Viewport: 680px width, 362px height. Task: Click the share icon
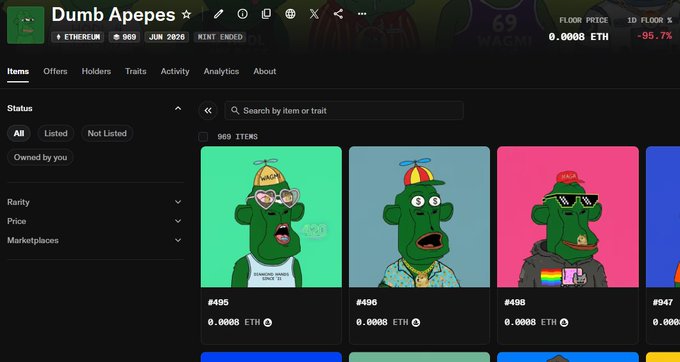338,14
